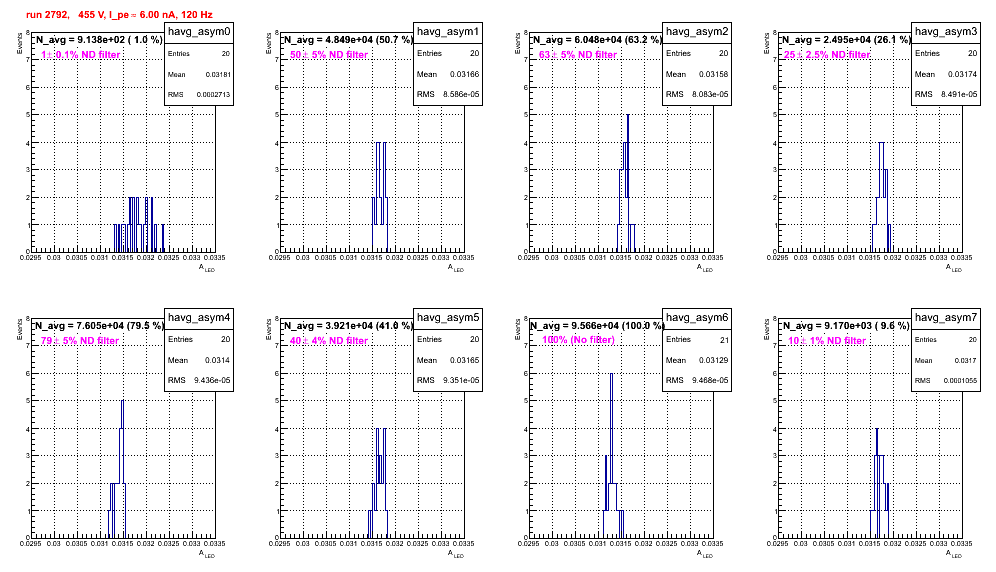
Task: Click the N_avg = 9.566e+04 label
Action: (597, 326)
